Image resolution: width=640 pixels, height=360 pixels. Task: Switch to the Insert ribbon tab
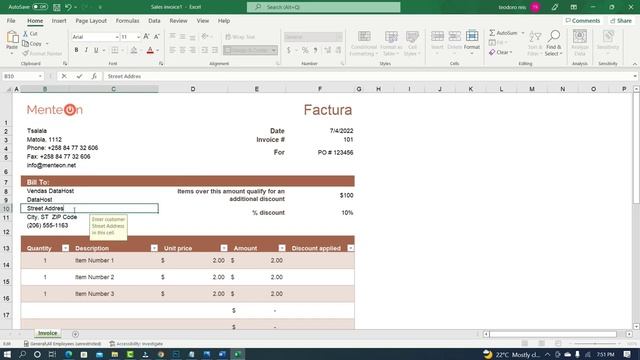(x=59, y=21)
